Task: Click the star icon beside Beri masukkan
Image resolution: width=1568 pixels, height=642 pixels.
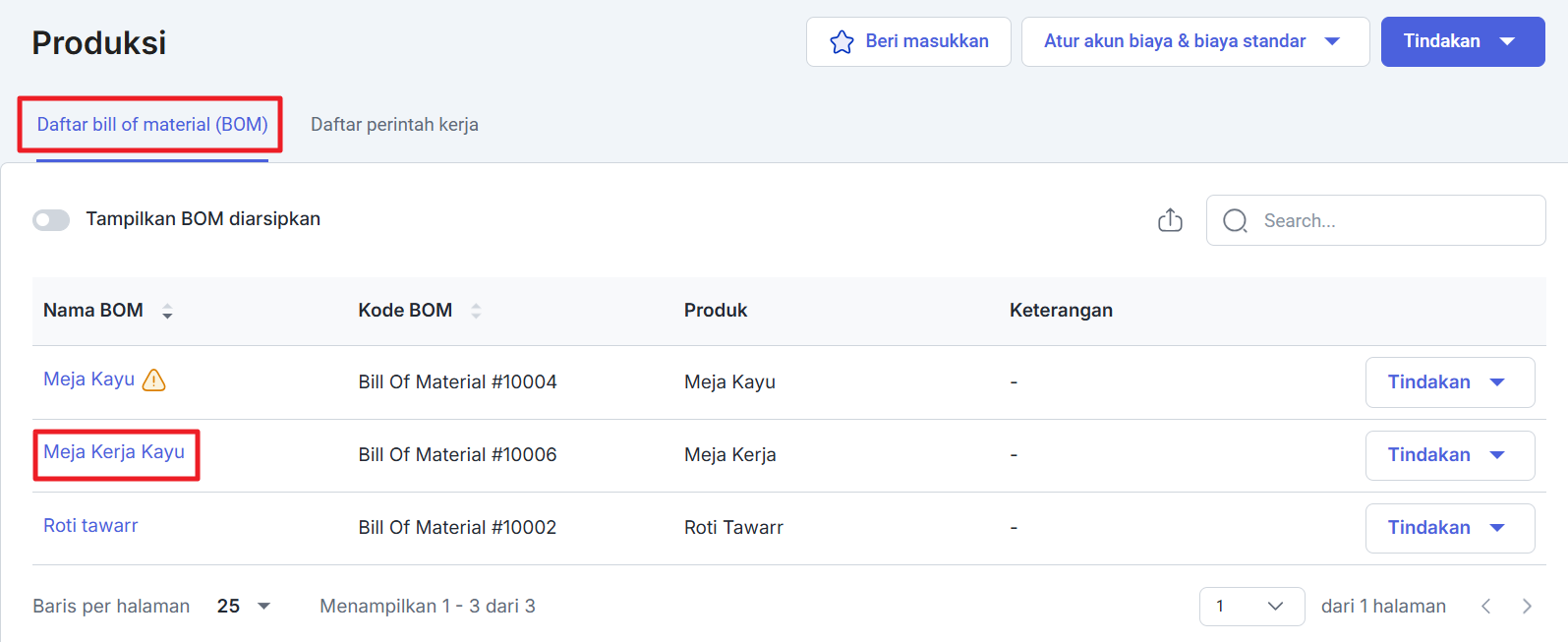Action: pos(842,42)
